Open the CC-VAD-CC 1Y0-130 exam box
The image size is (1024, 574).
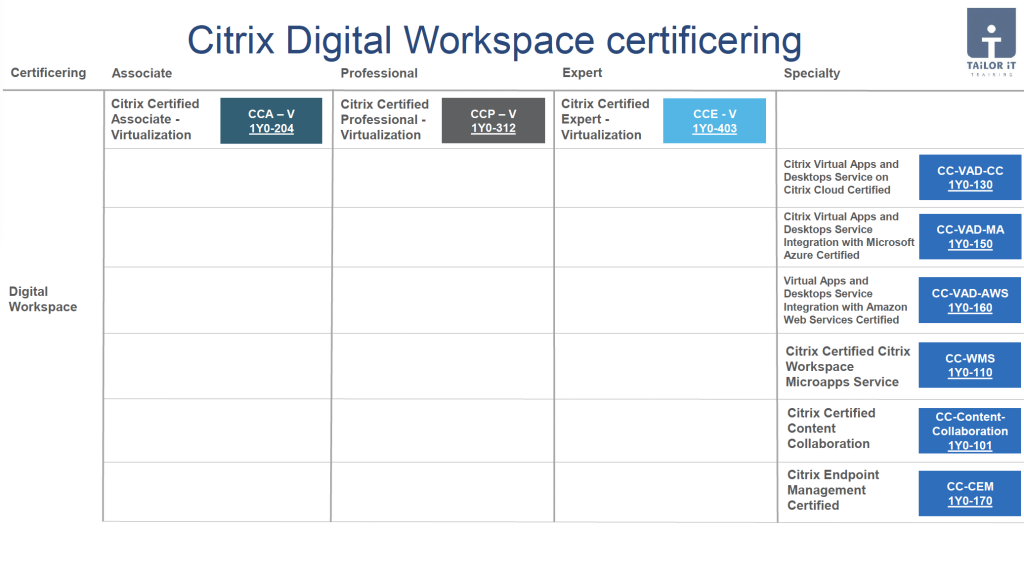970,177
